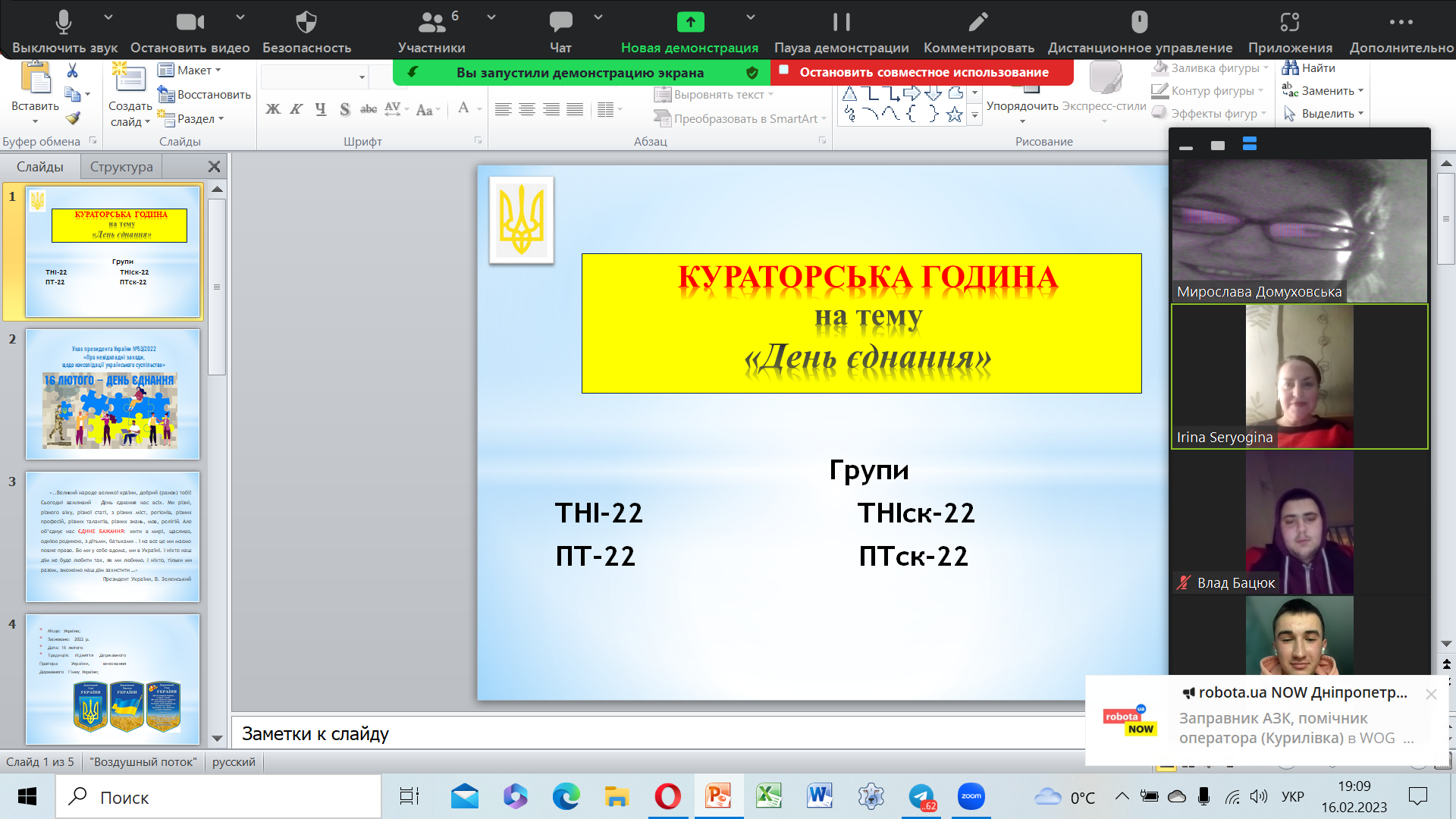The image size is (1456, 819).
Task: Start a new share demonstration
Action: [690, 23]
